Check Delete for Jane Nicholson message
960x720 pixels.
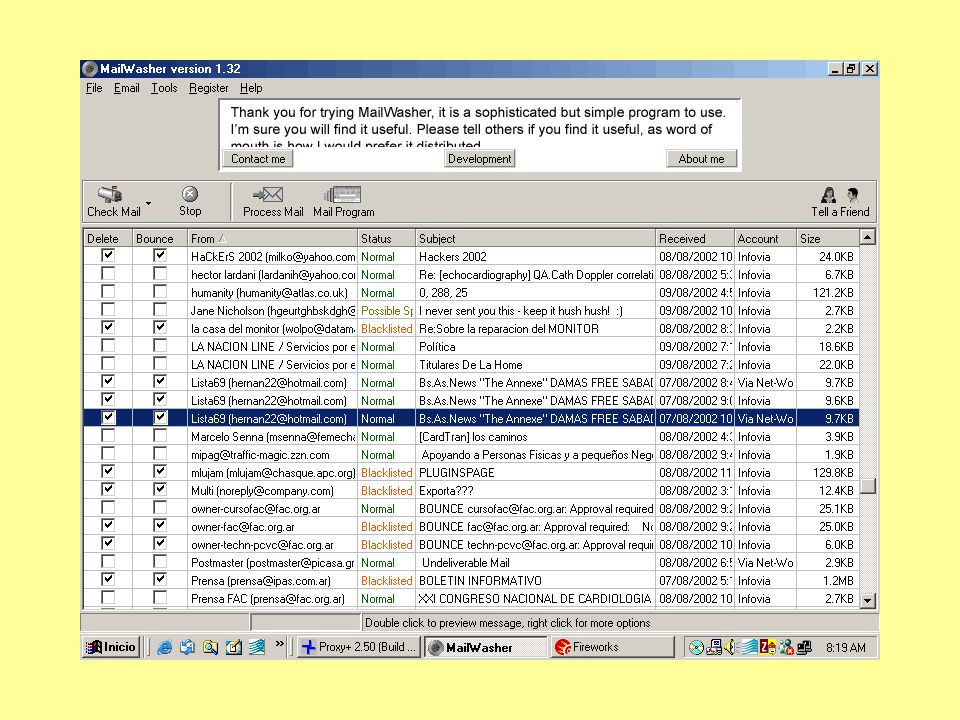pyautogui.click(x=108, y=309)
